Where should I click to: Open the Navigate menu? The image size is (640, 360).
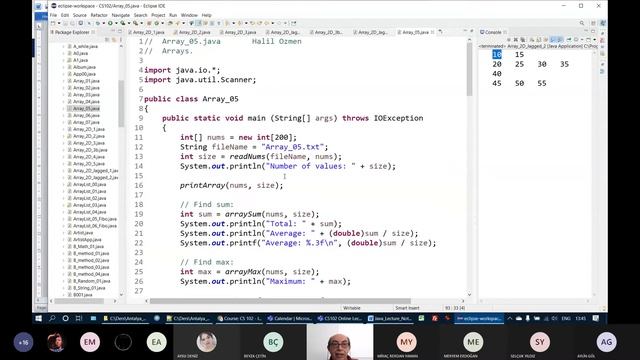point(120,15)
